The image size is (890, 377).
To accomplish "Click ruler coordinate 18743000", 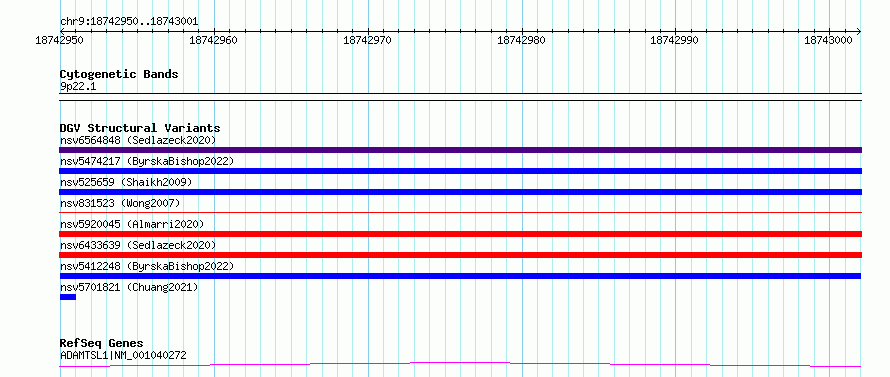I will coord(829,41).
